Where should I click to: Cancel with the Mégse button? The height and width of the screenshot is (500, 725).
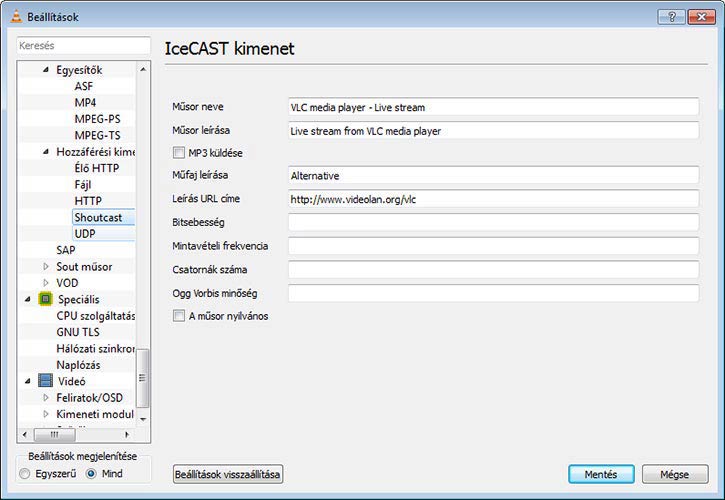(x=676, y=474)
